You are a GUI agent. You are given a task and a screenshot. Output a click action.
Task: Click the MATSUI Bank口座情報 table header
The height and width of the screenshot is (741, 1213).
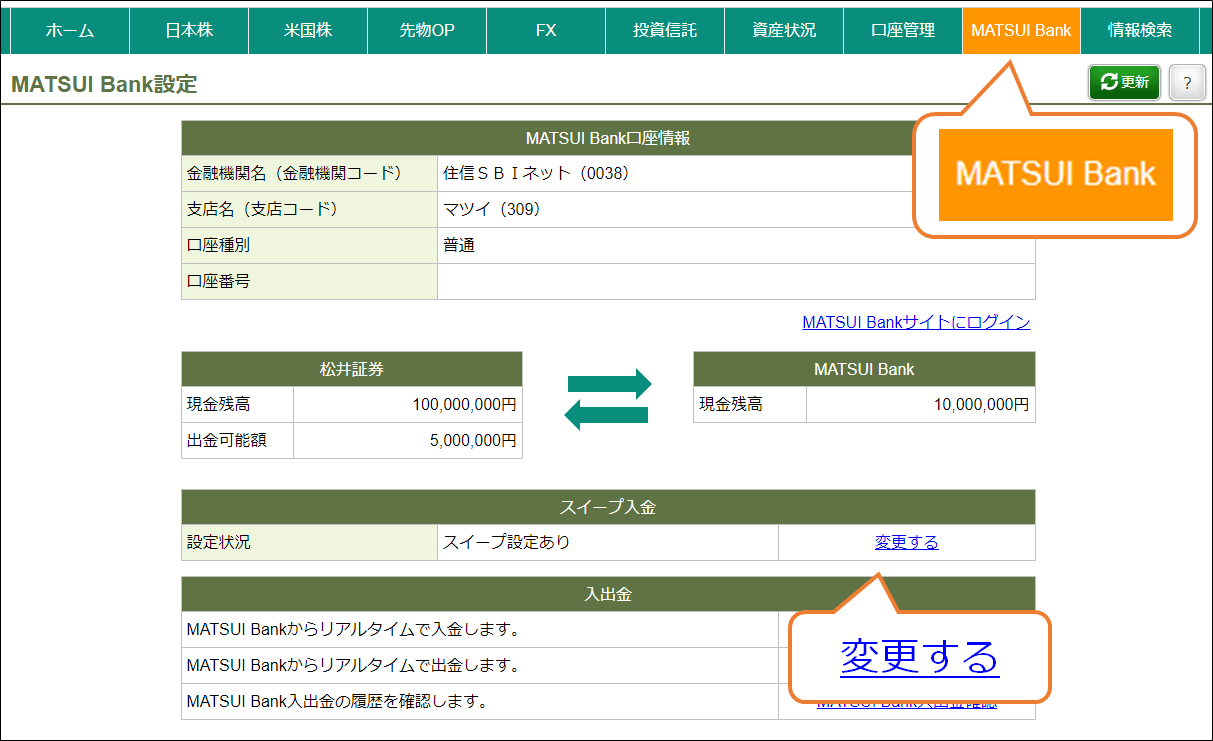pos(608,138)
